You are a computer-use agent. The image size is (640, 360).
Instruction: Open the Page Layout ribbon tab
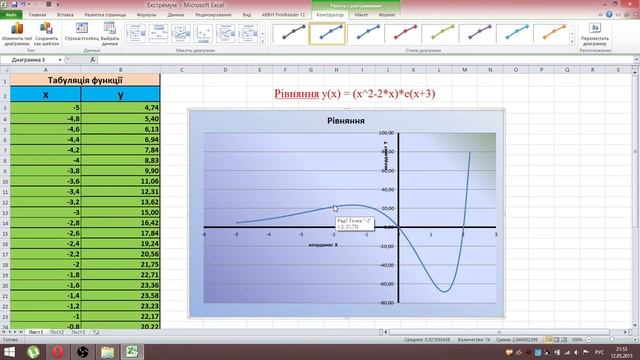pos(105,15)
